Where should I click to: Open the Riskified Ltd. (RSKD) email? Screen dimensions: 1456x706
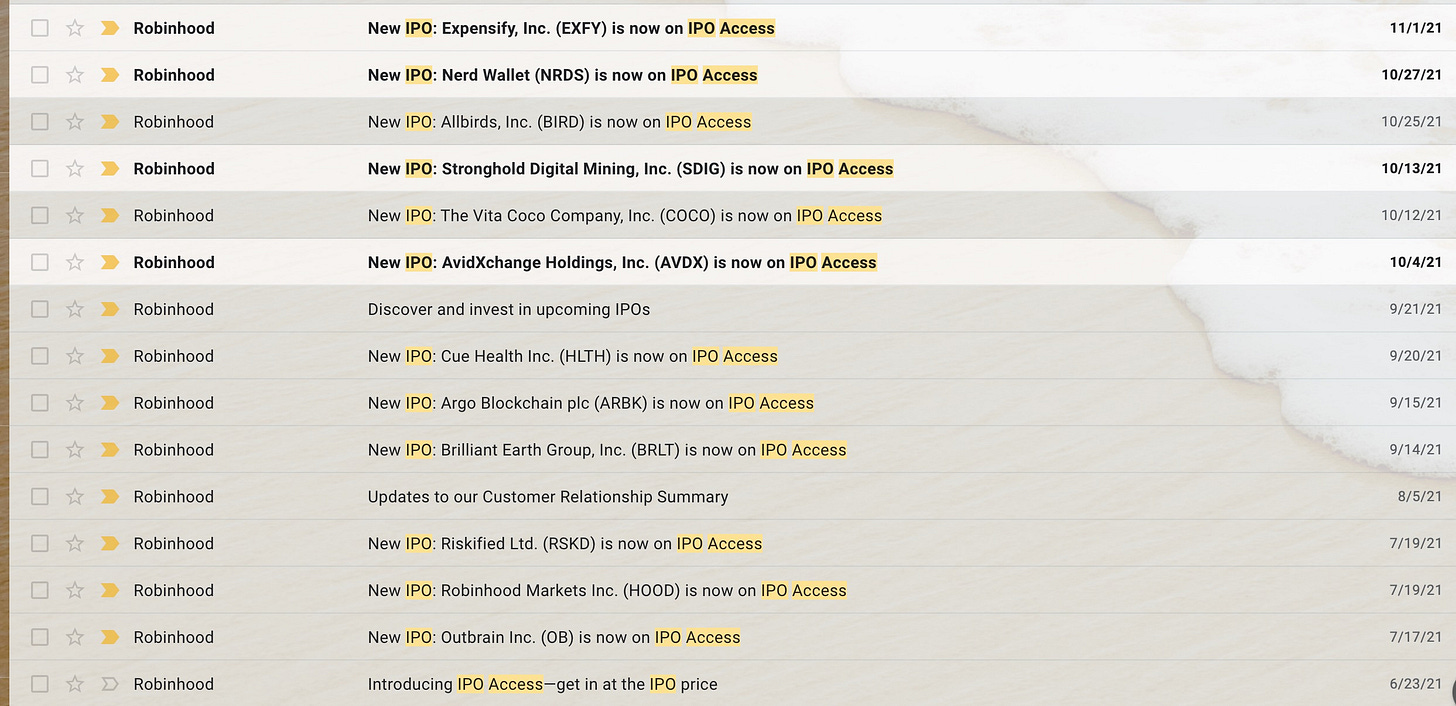pyautogui.click(x=565, y=543)
